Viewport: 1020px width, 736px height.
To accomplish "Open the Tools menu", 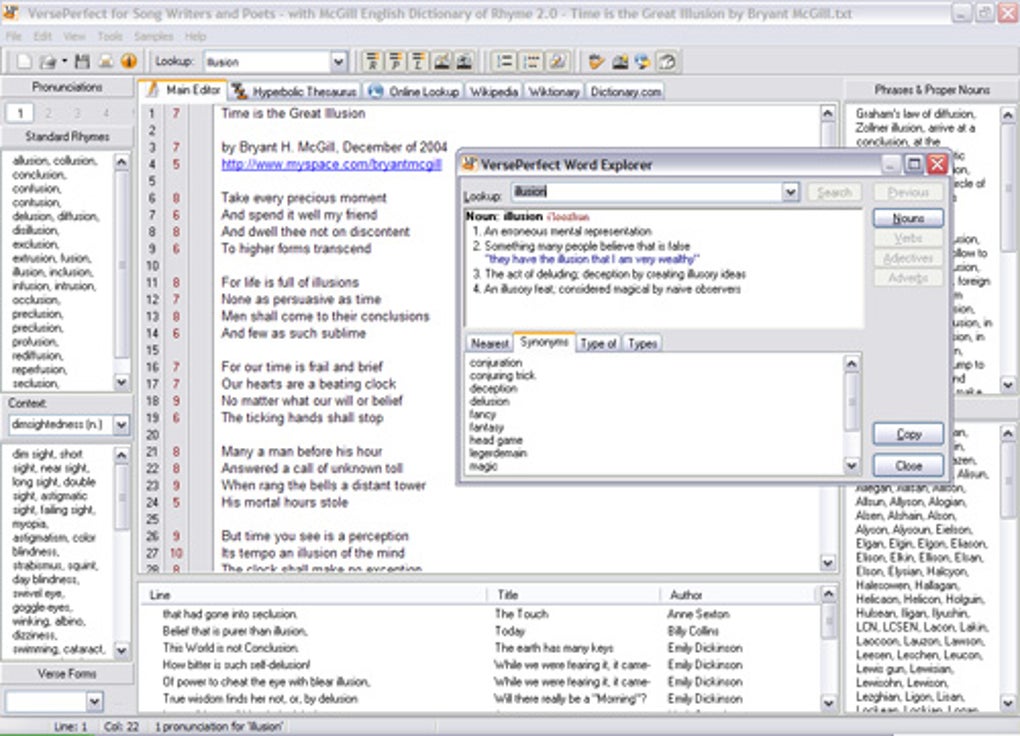I will click(x=110, y=36).
